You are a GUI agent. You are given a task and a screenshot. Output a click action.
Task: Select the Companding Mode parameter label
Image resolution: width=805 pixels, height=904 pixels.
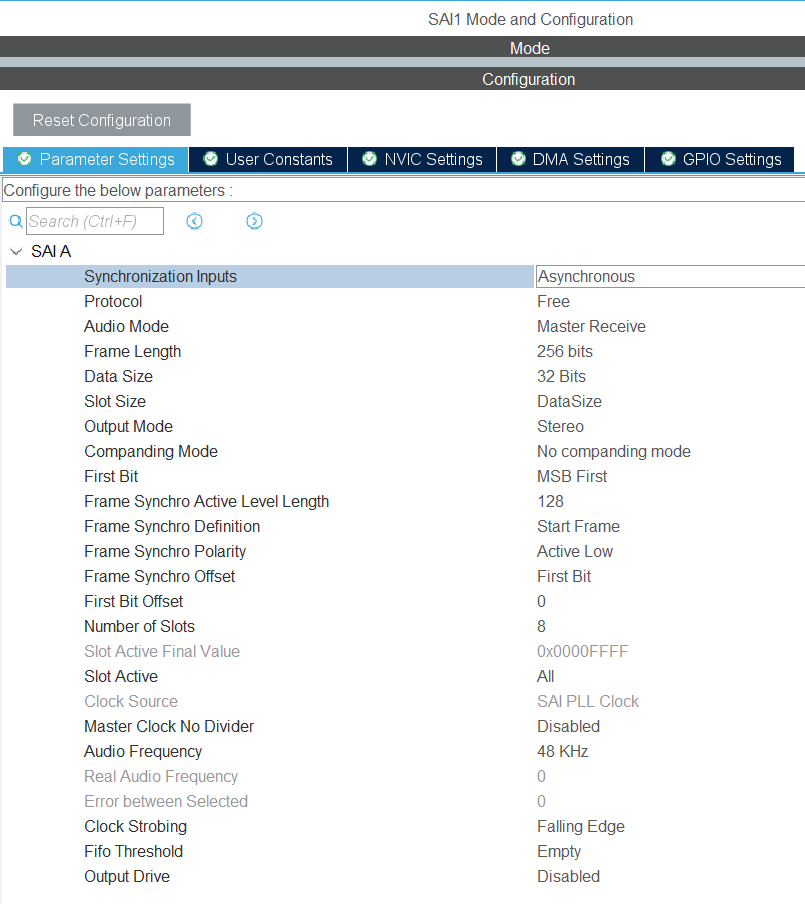pyautogui.click(x=151, y=451)
